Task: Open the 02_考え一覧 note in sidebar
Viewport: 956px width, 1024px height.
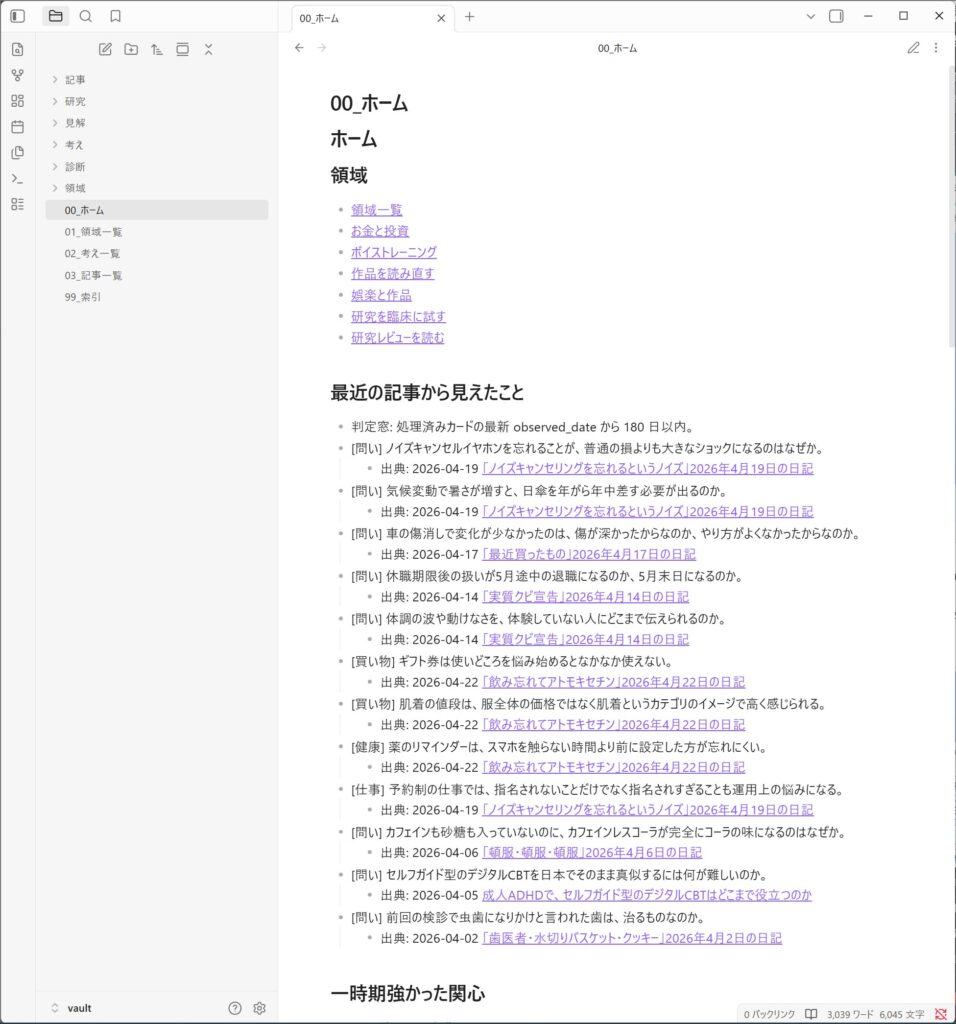Action: (93, 253)
